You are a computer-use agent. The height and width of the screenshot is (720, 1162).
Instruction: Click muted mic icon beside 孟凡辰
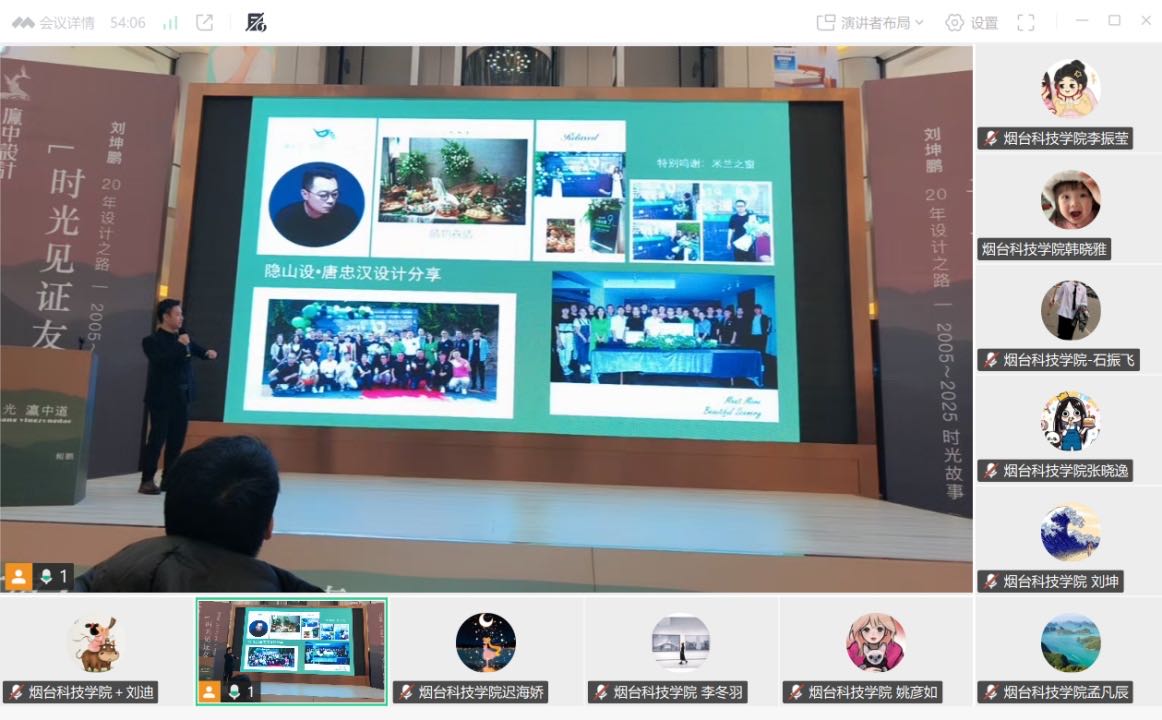[x=991, y=693]
